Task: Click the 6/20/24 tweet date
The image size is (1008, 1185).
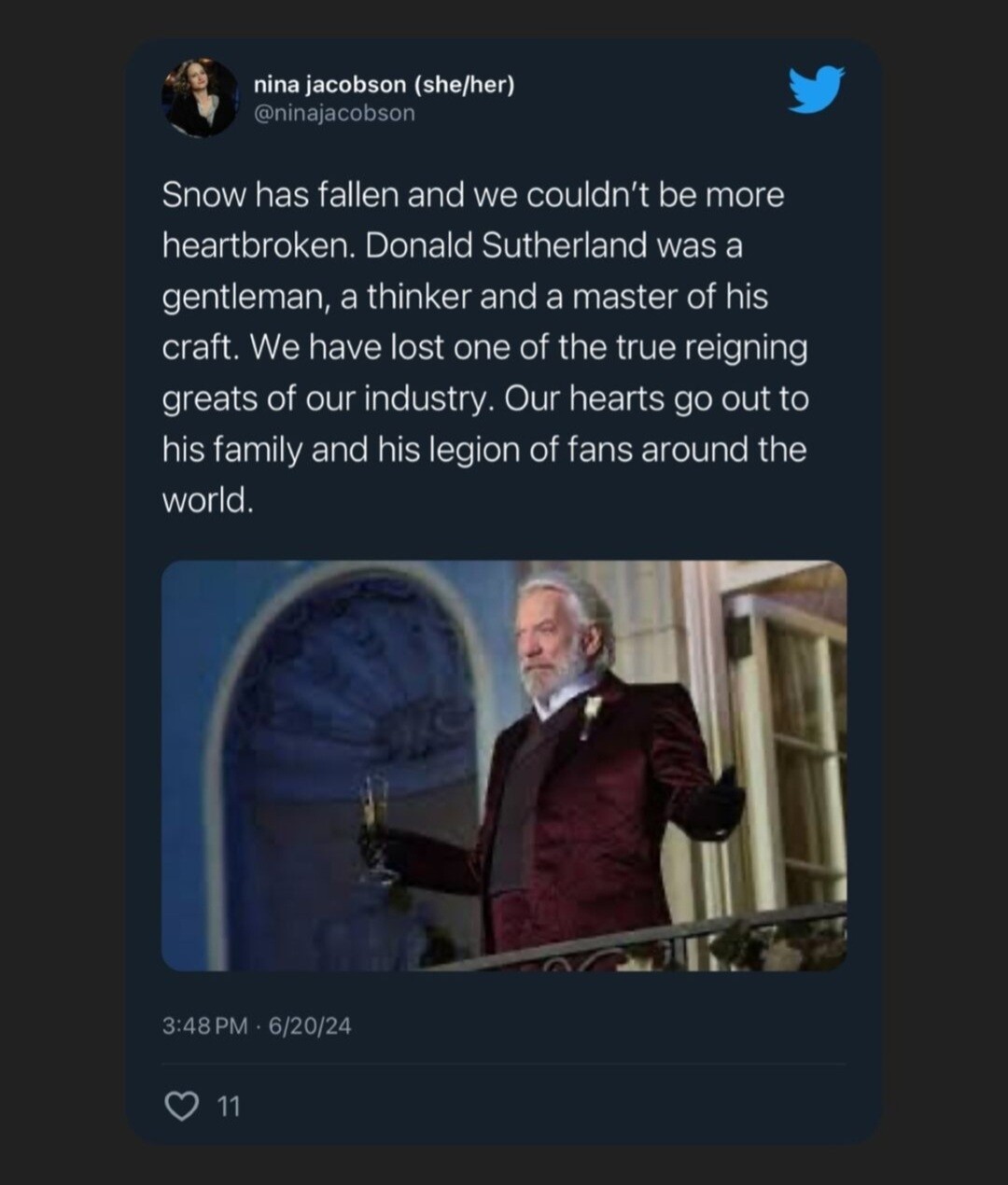Action: pyautogui.click(x=310, y=1025)
